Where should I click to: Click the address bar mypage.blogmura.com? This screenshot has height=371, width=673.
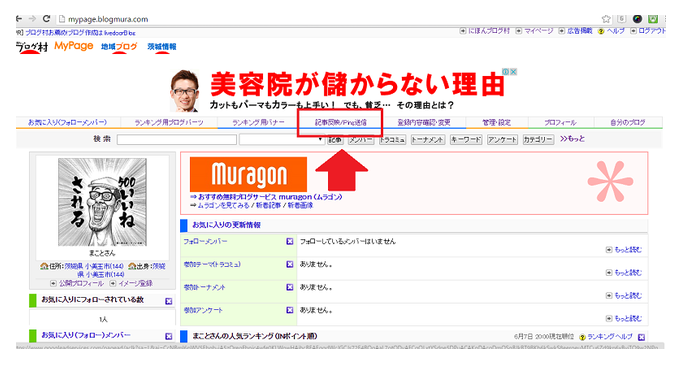(x=108, y=19)
